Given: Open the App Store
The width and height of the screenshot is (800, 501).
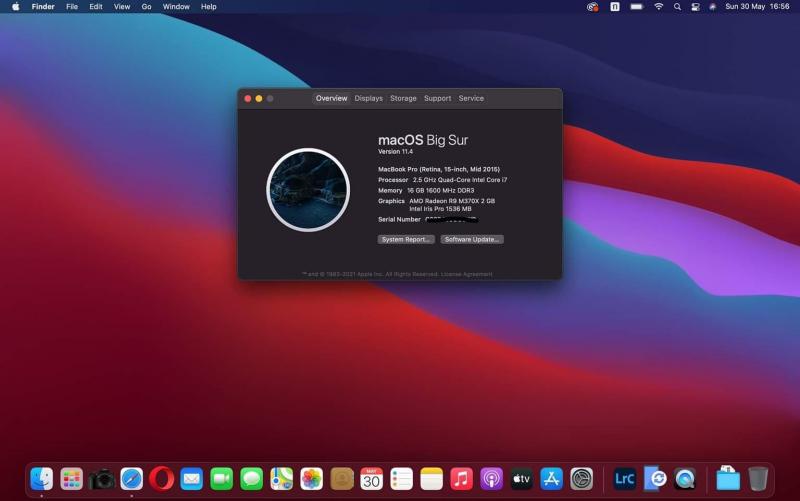Looking at the screenshot, I should 552,479.
